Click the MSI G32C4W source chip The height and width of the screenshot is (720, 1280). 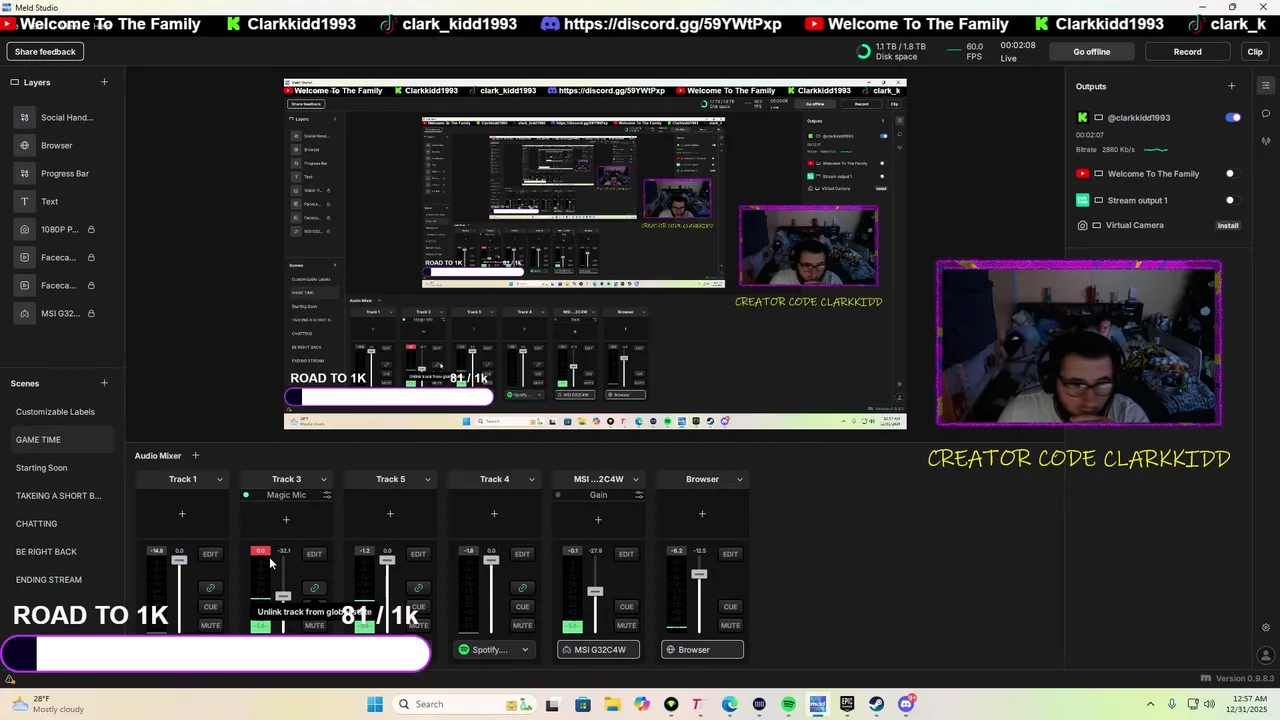(598, 650)
